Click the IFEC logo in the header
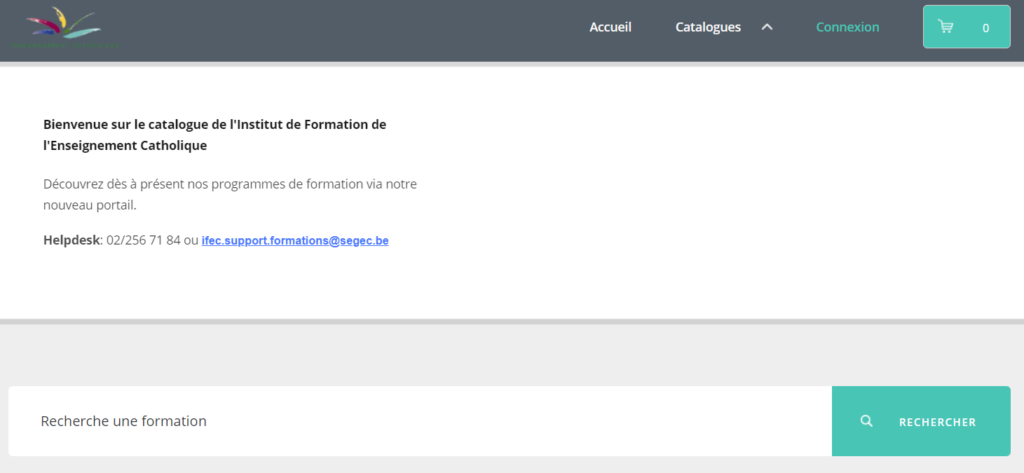1024x473 pixels. point(63,28)
